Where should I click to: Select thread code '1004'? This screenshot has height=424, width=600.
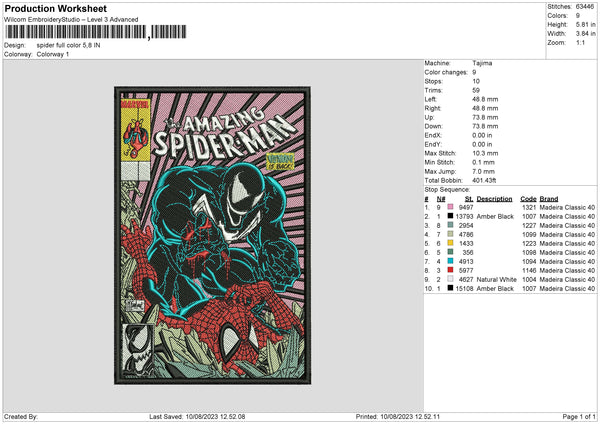point(529,279)
